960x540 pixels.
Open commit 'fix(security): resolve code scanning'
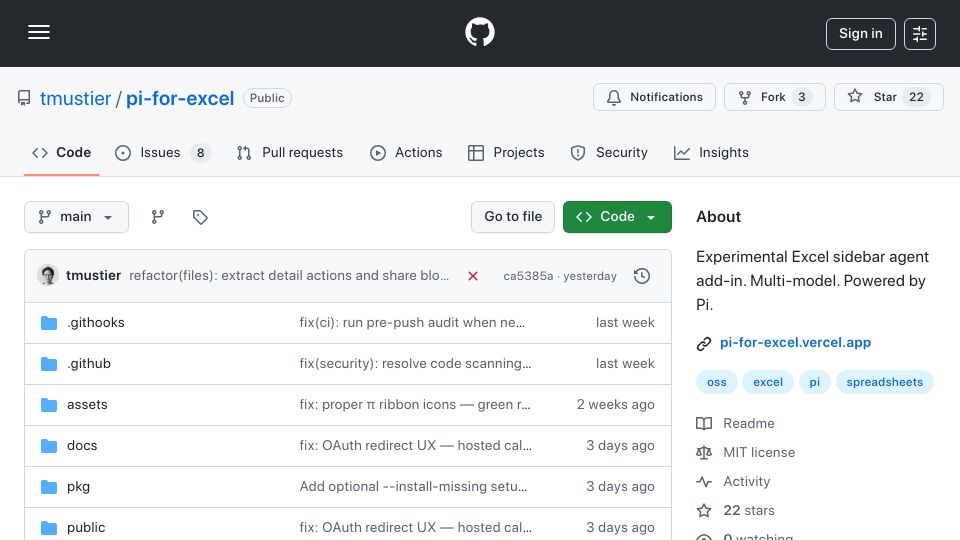pos(415,364)
